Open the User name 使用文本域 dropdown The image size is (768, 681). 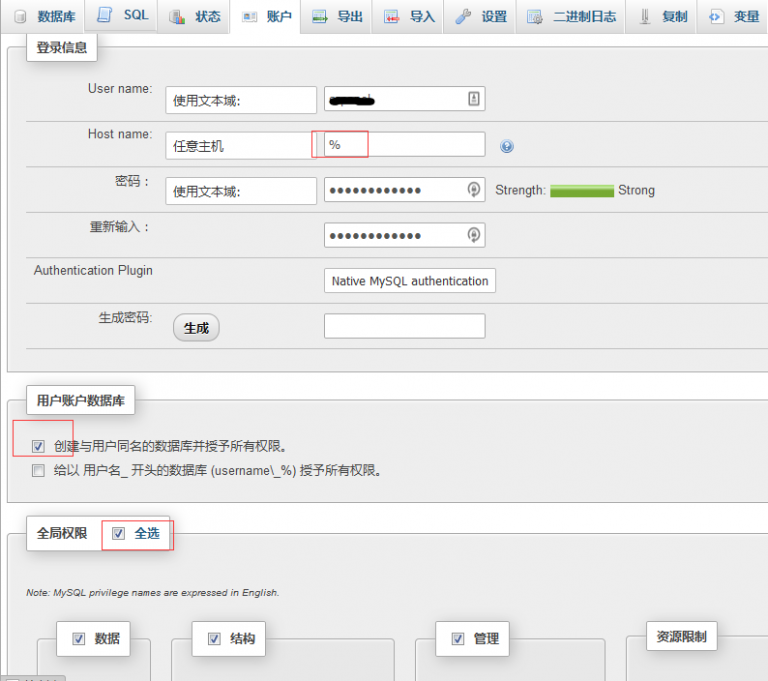click(240, 100)
